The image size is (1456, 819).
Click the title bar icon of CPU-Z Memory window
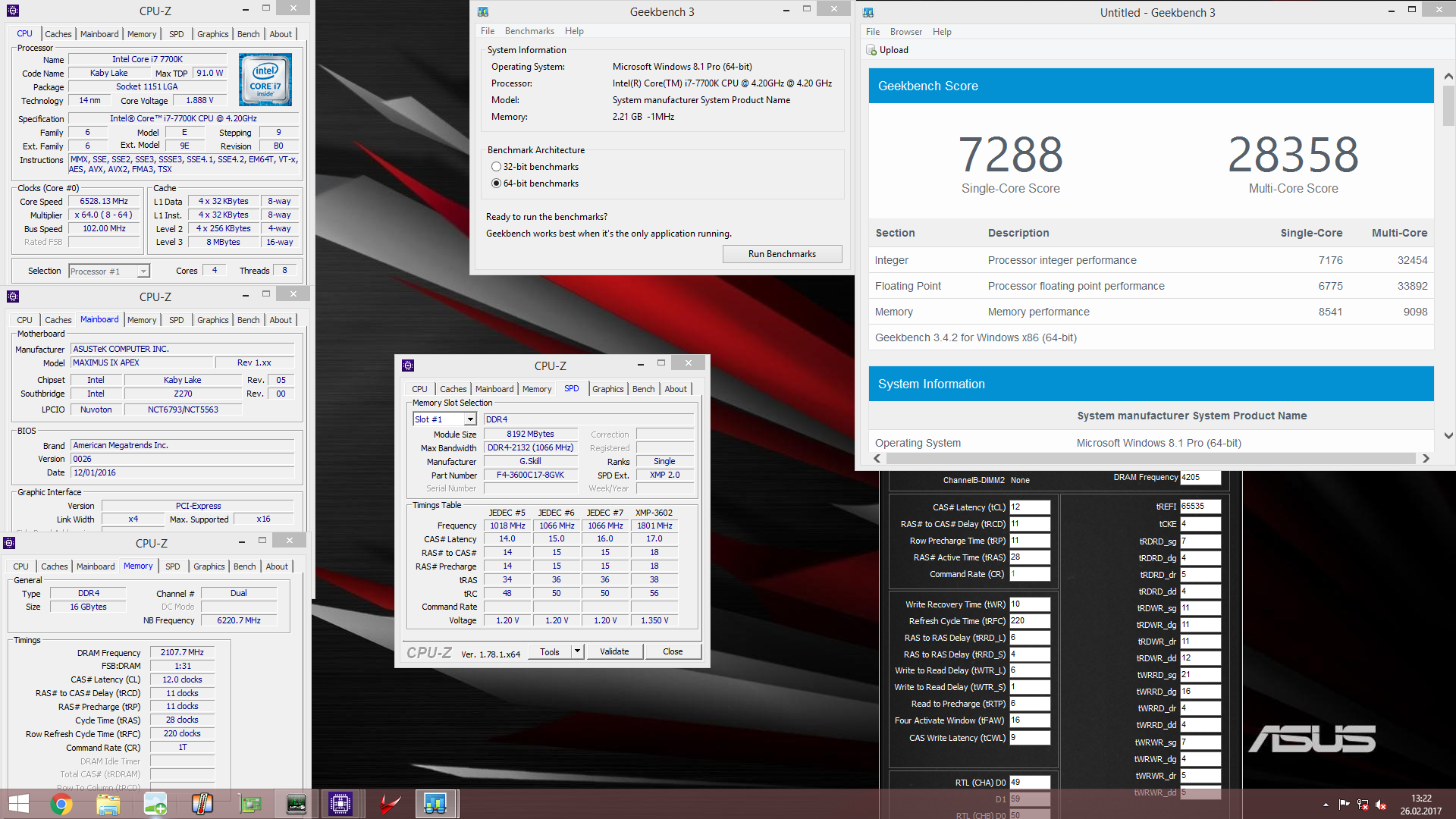coord(10,543)
